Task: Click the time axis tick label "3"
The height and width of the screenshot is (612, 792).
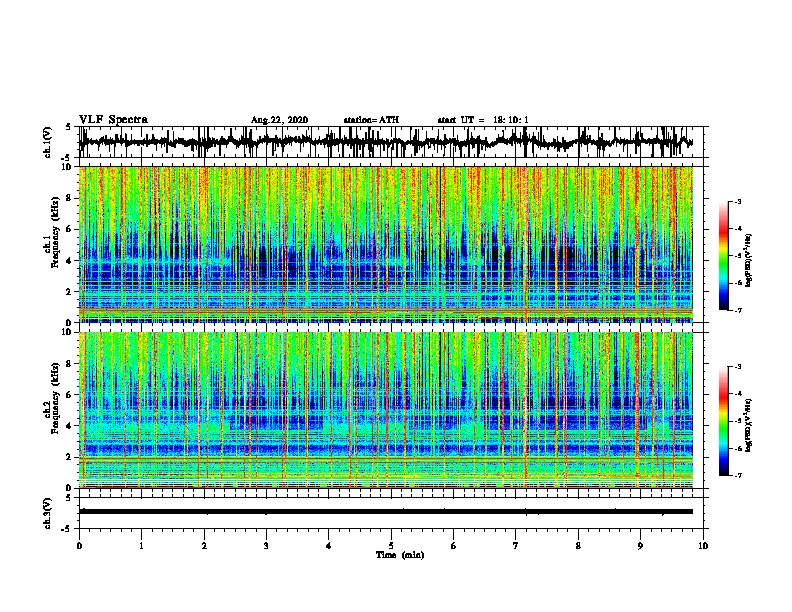Action: 266,546
